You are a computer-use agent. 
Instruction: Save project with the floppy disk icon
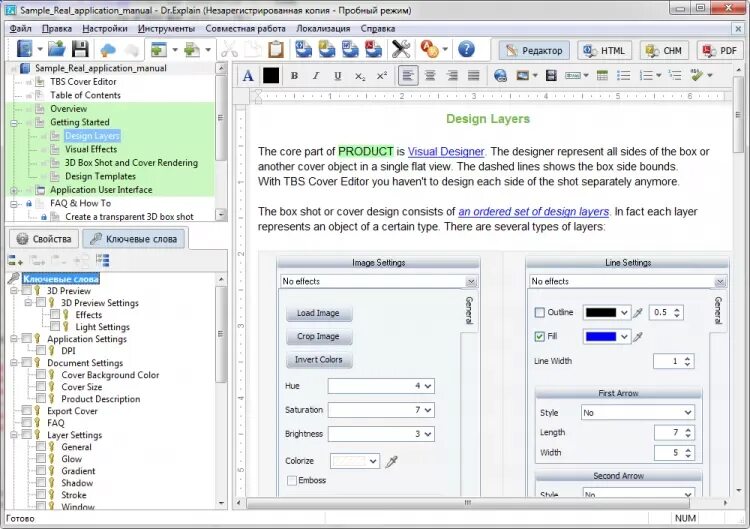pyautogui.click(x=80, y=49)
